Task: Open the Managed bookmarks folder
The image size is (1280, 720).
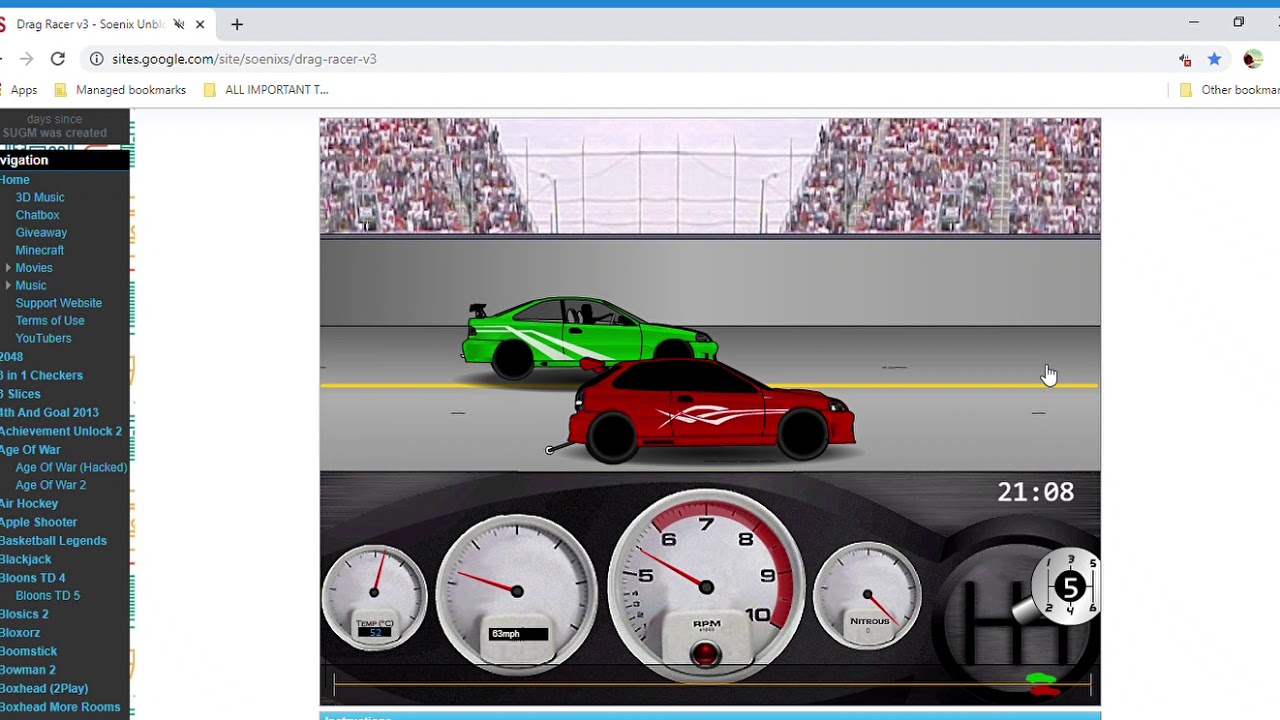Action: [x=119, y=90]
